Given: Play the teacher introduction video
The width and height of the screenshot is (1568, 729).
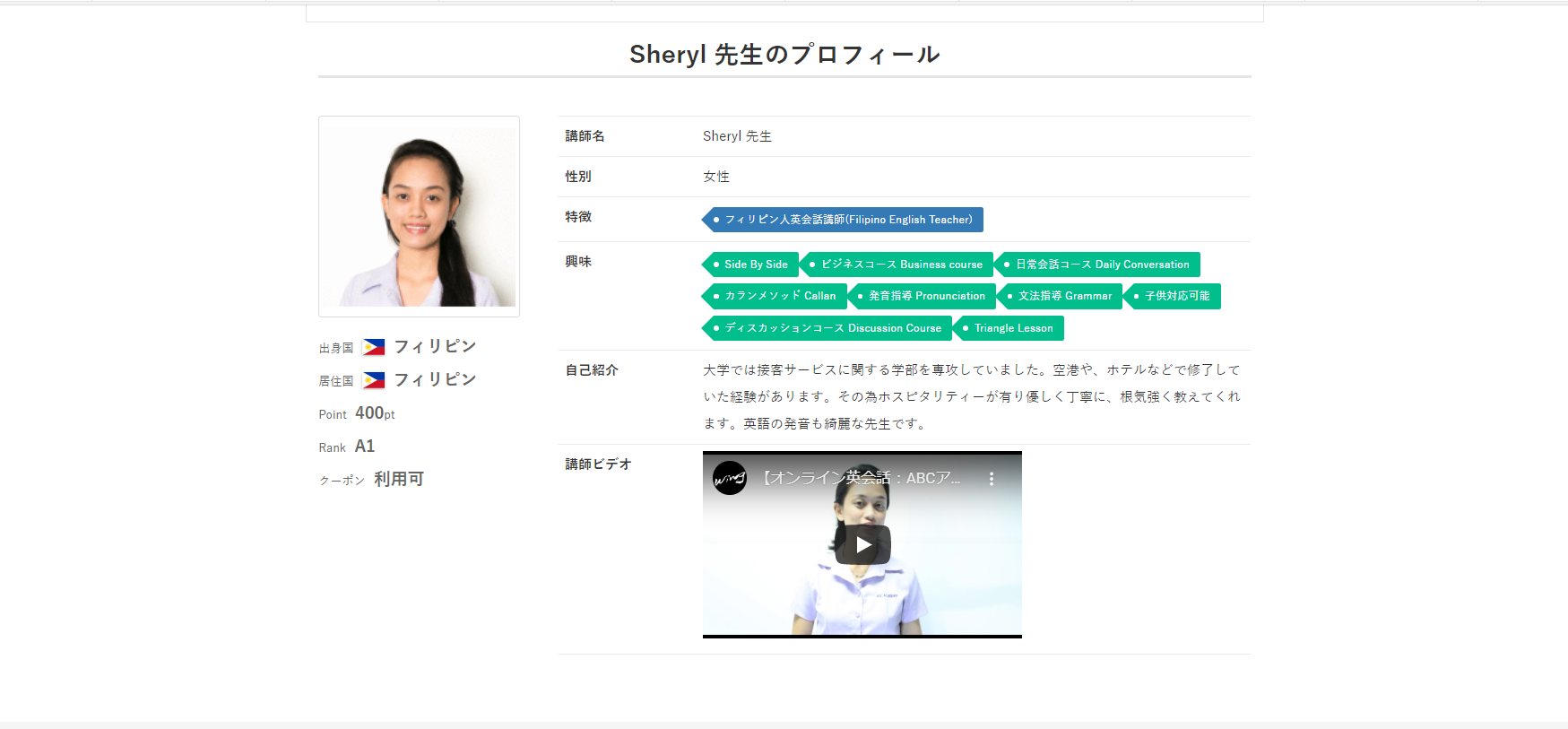Looking at the screenshot, I should coord(862,544).
